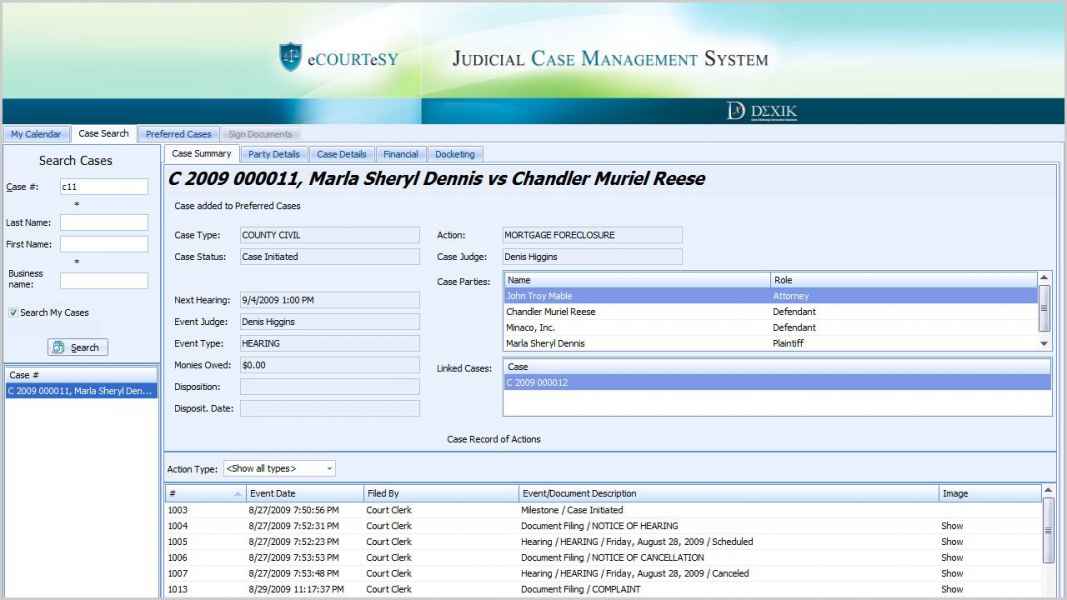Toggle the Search My Cases checkbox
Image resolution: width=1067 pixels, height=600 pixels.
click(x=13, y=313)
